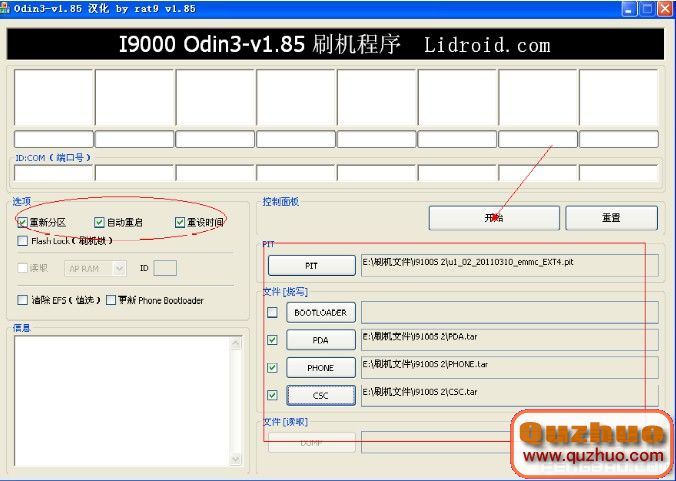676x481 pixels.
Task: Click the first ID:COM port box
Action: point(53,173)
